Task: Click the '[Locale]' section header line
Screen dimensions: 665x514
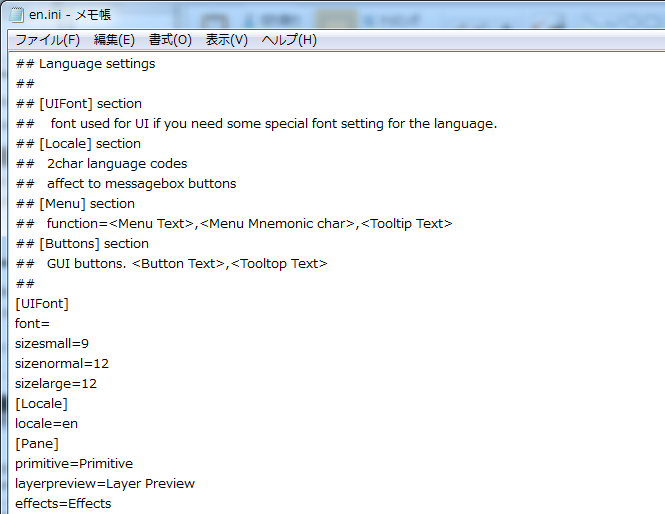Action: click(41, 404)
